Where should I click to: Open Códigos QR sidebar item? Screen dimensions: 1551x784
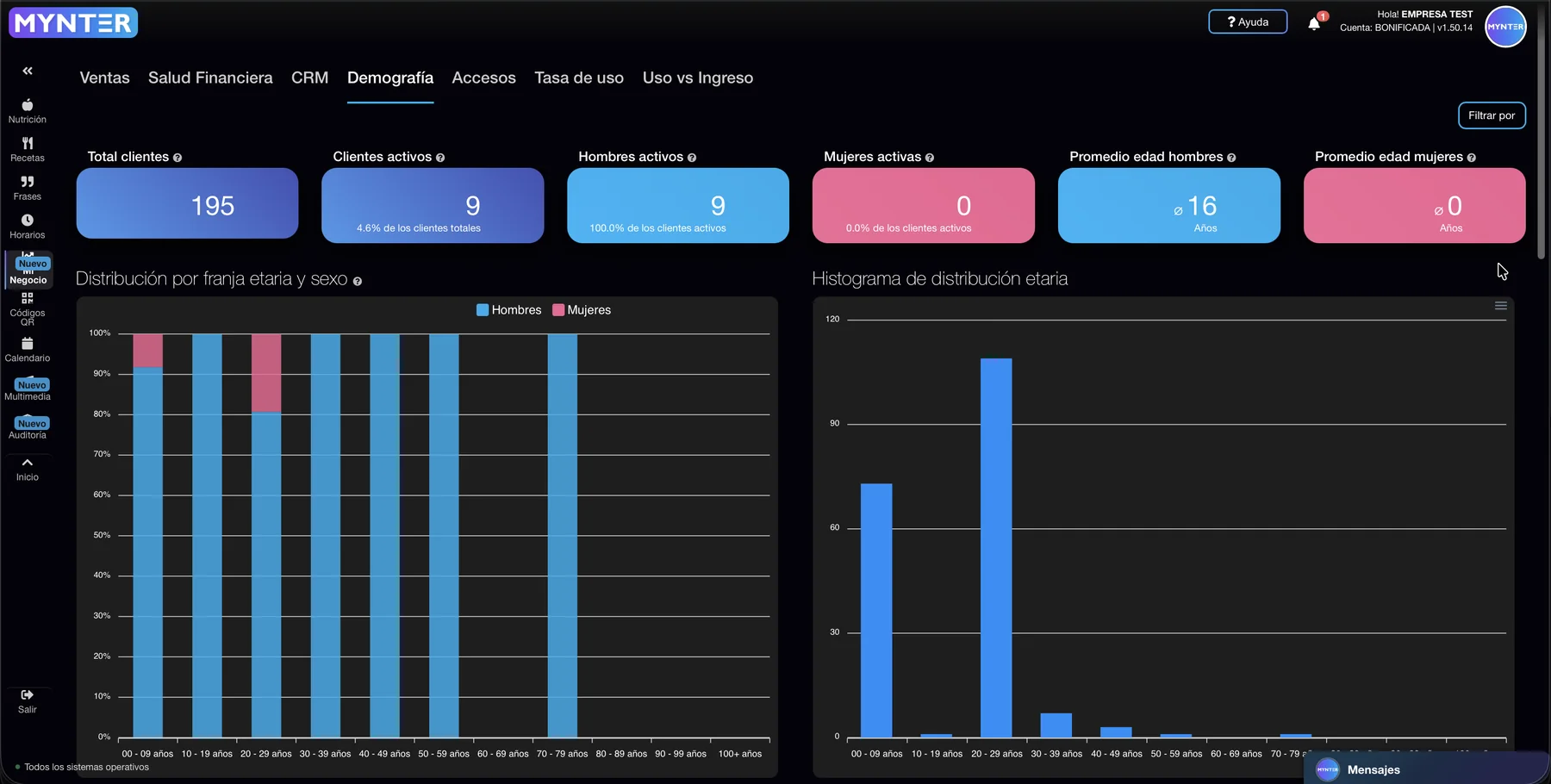[x=28, y=309]
